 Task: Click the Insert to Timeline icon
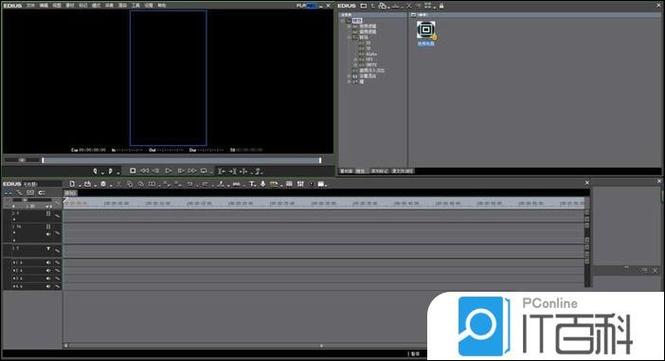[221, 171]
